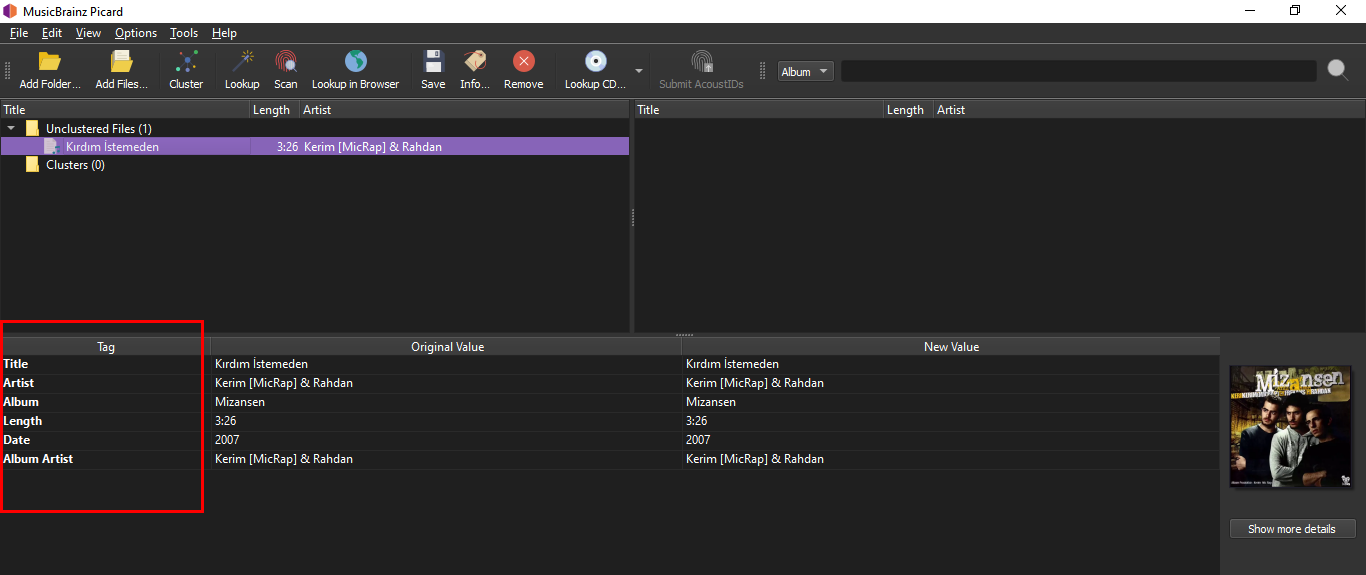Open the Album search type dropdown
This screenshot has height=575, width=1366.
click(x=805, y=71)
